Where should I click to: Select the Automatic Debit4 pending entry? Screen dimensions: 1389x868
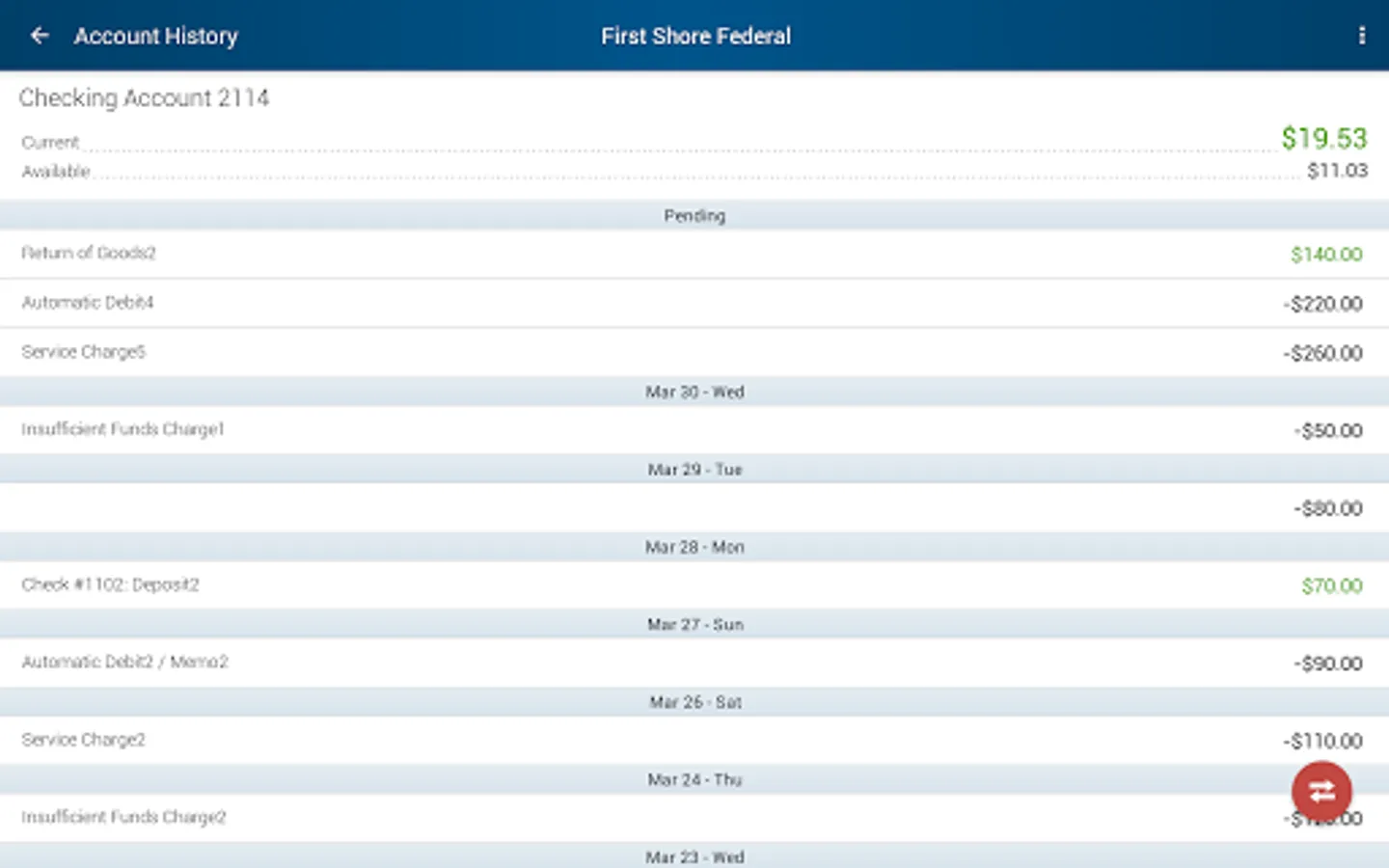click(694, 303)
